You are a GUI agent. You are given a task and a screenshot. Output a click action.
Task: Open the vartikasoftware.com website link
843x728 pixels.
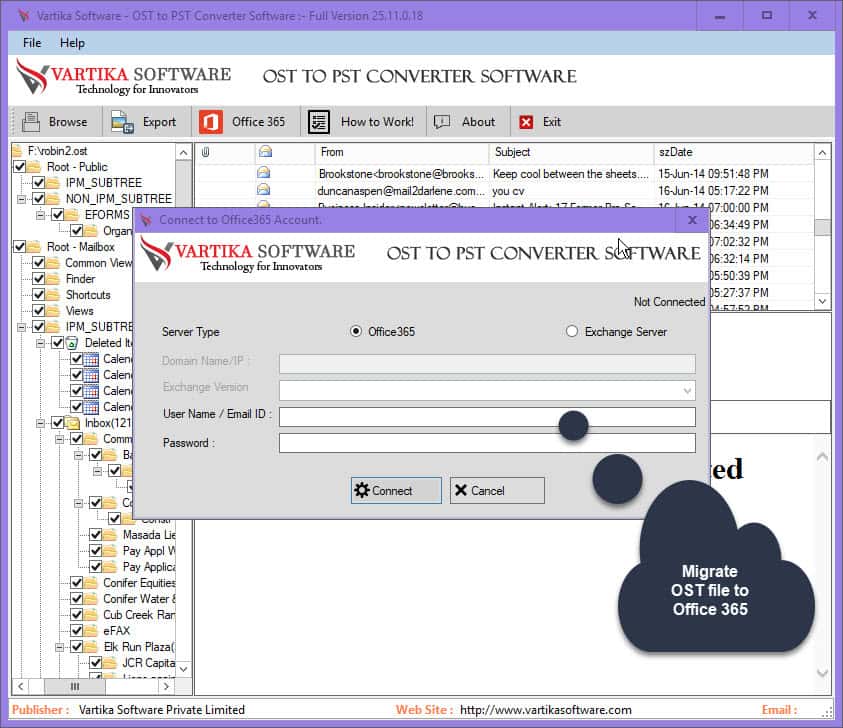[x=545, y=710]
